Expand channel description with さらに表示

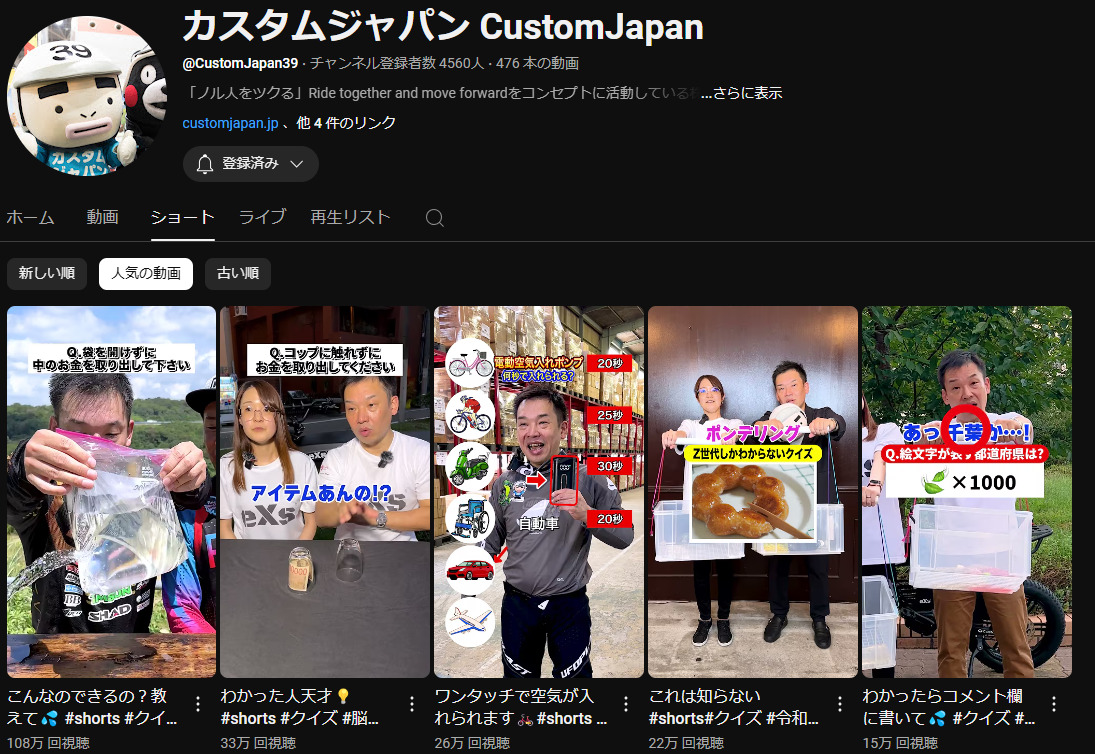(741, 93)
